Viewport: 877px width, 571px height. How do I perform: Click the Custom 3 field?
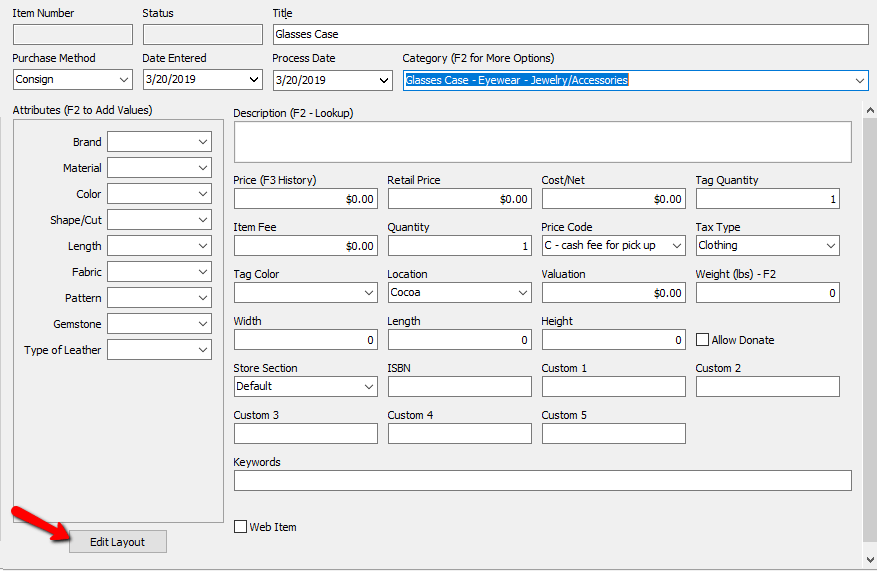tap(305, 433)
